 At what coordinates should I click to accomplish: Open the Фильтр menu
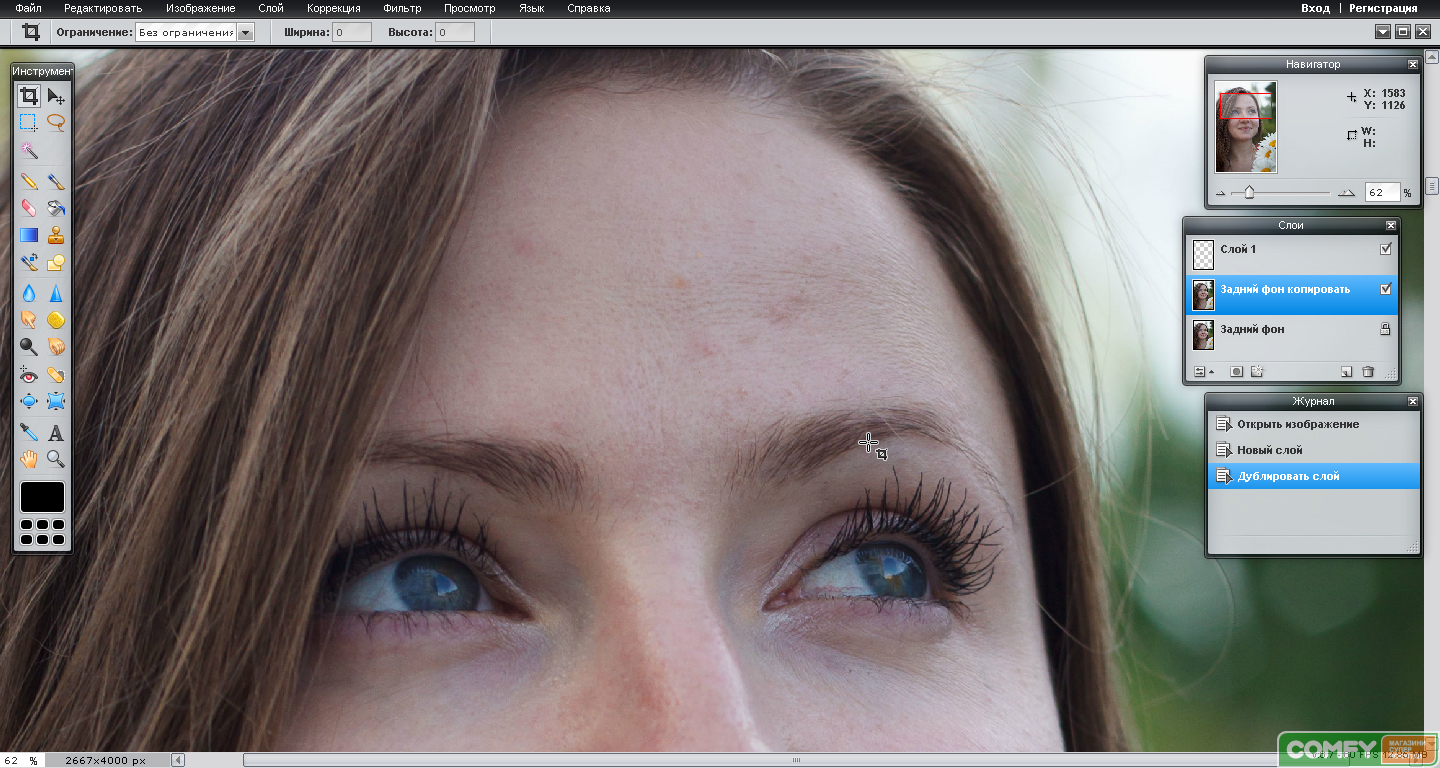(x=402, y=8)
